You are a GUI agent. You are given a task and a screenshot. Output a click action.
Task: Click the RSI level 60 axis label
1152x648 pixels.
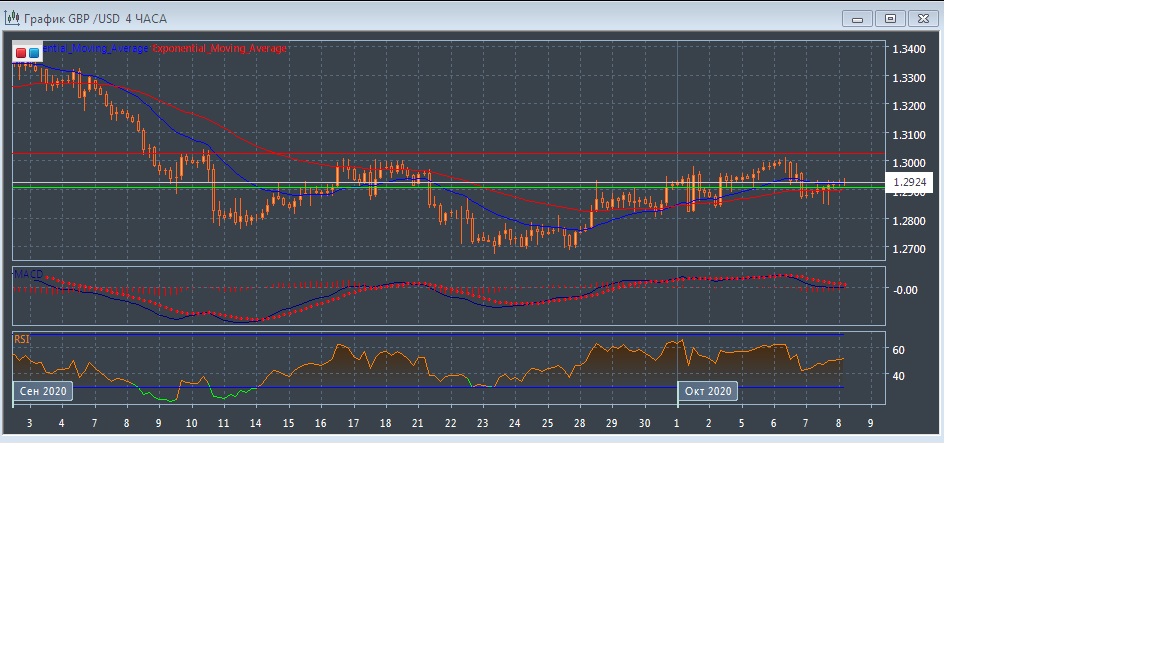tap(898, 350)
